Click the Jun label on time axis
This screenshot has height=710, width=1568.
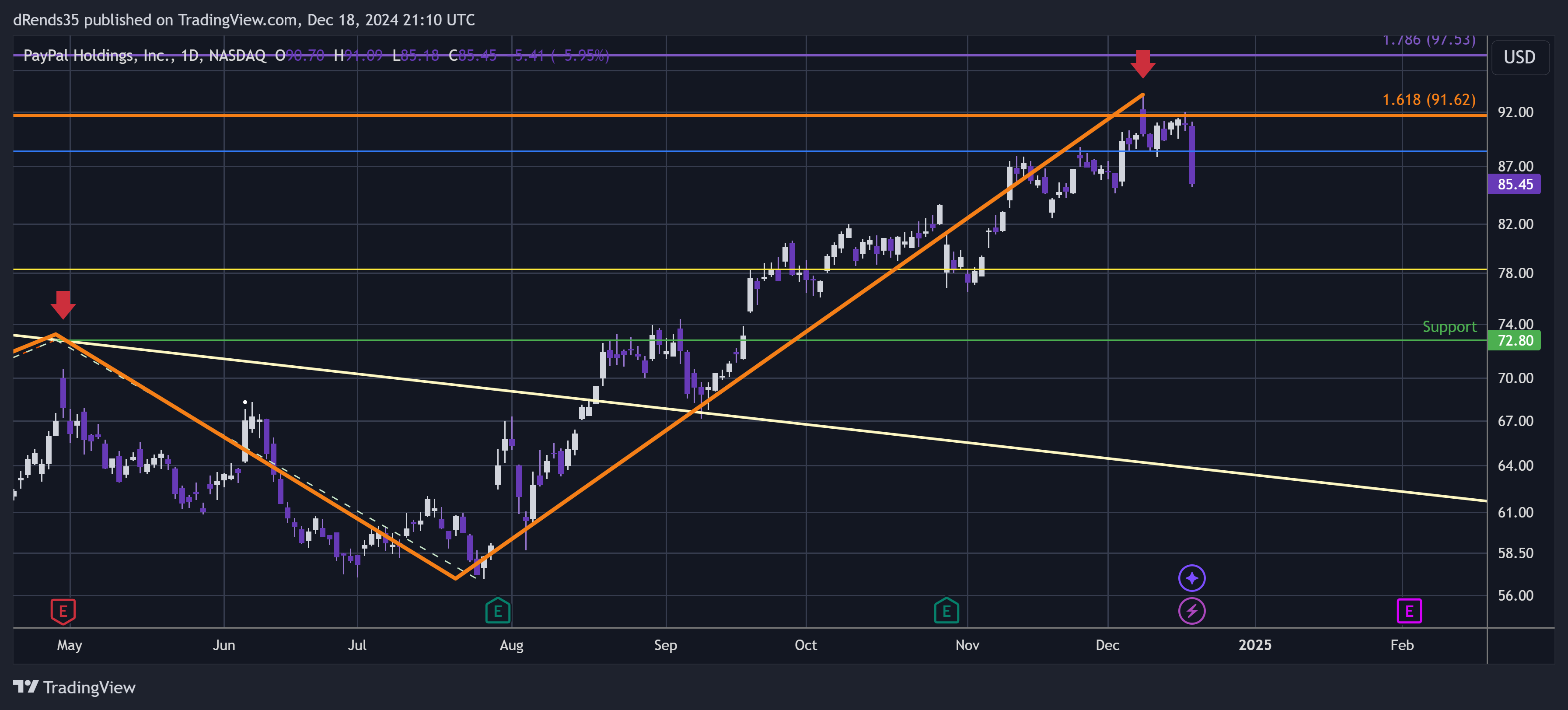point(224,645)
